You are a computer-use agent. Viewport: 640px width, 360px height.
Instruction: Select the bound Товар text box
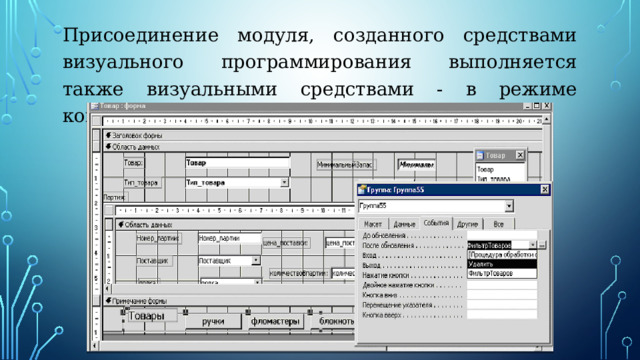coord(237,163)
